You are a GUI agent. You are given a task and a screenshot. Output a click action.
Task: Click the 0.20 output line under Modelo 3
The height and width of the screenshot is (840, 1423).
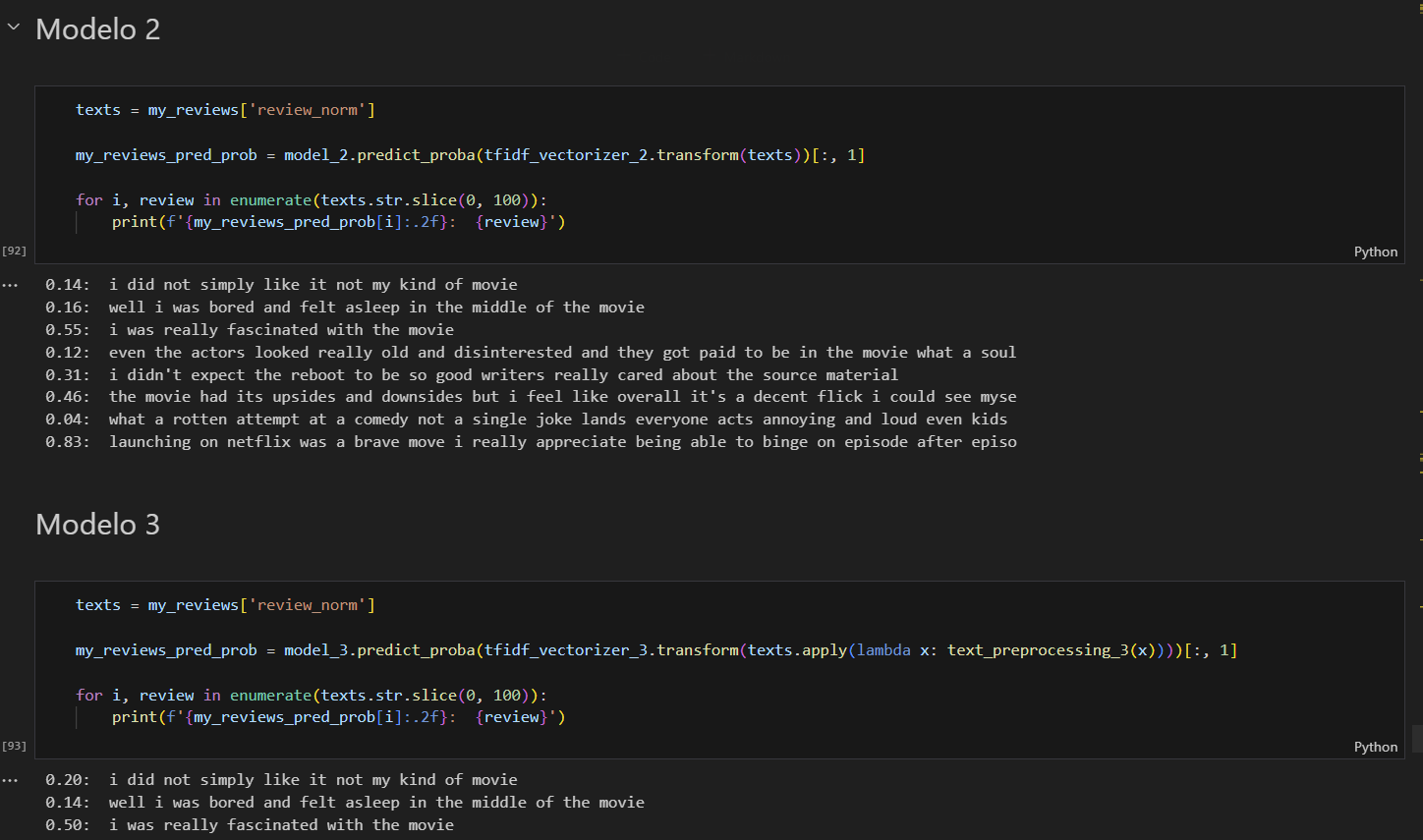pos(281,780)
